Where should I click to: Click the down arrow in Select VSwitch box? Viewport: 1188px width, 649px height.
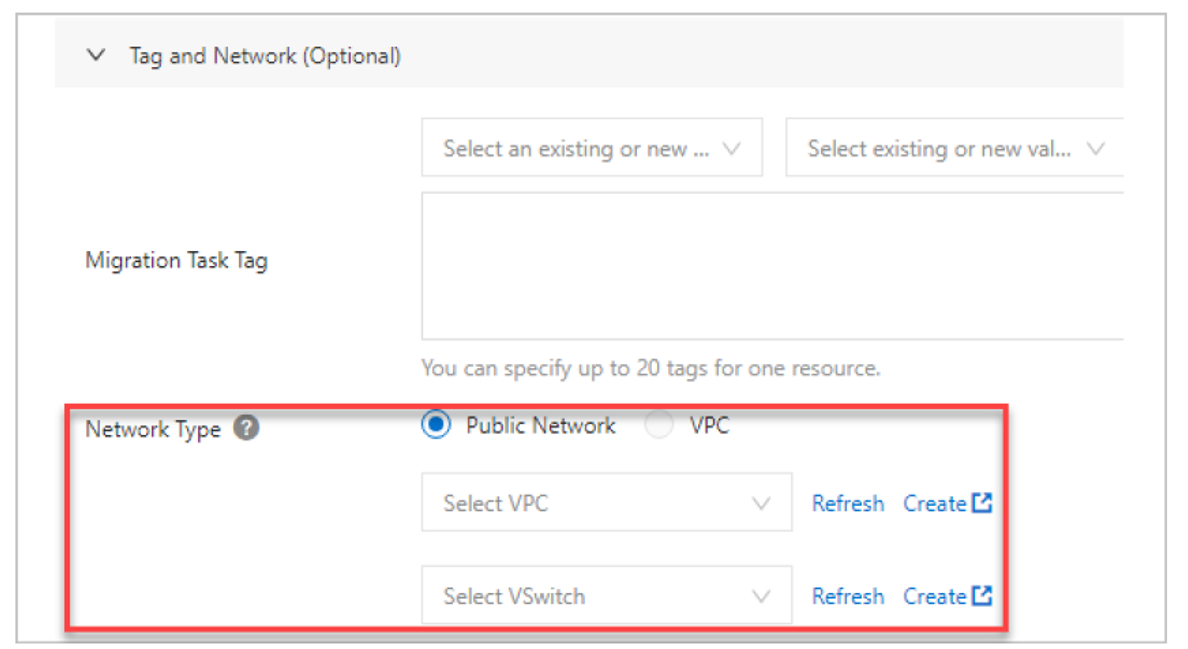click(761, 596)
